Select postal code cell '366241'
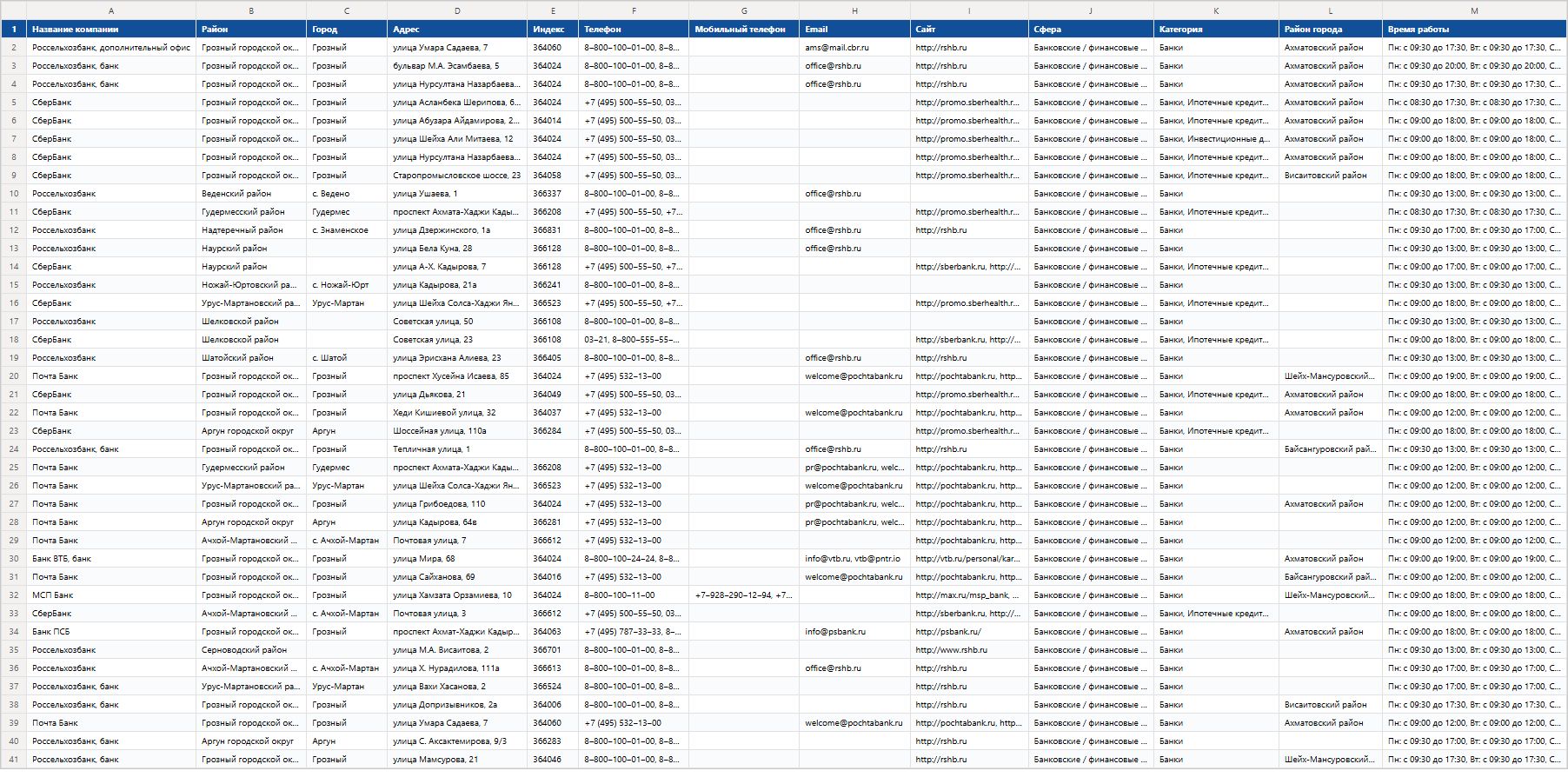1568x784 pixels. (553, 285)
